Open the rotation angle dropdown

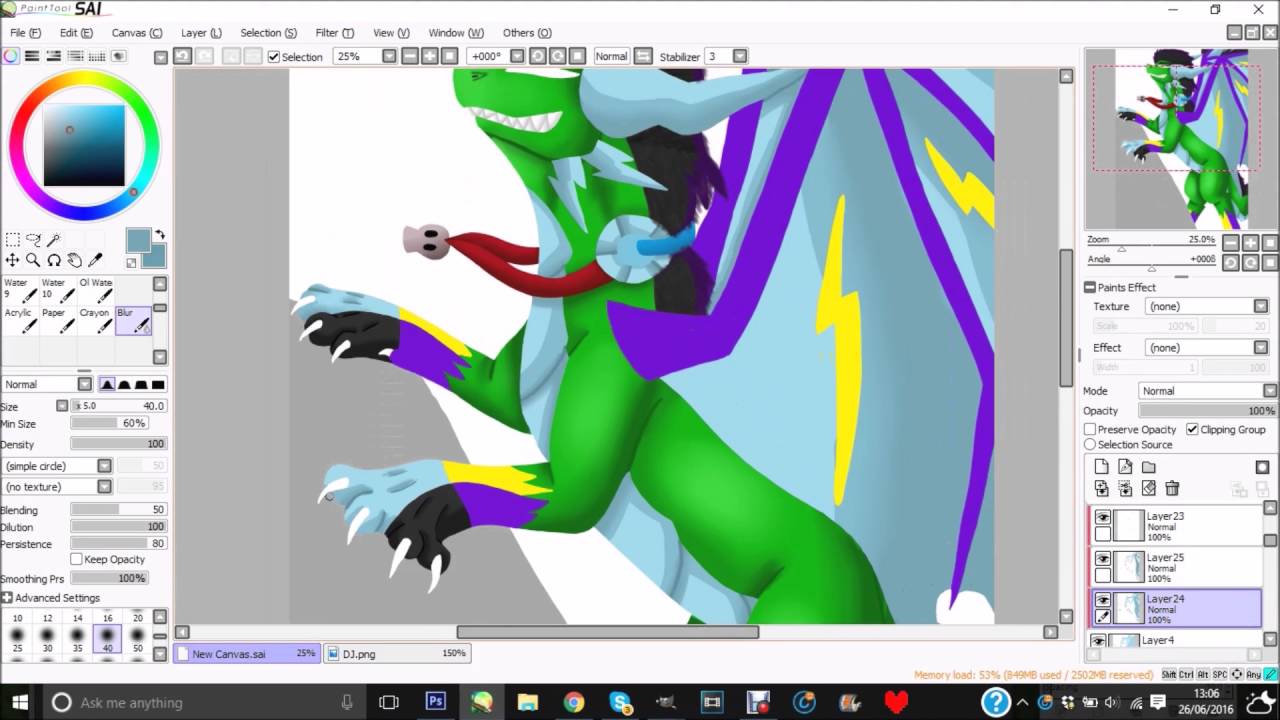(x=518, y=56)
